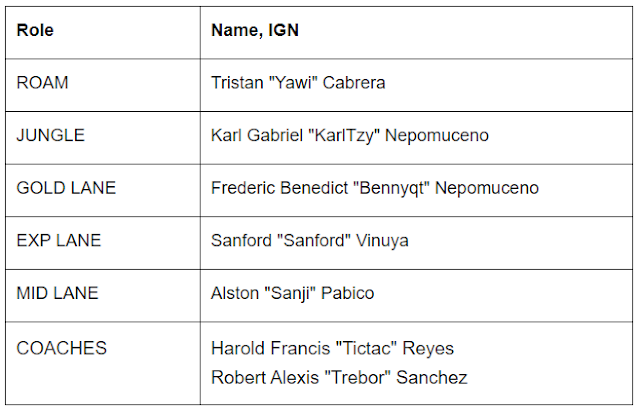The height and width of the screenshot is (414, 640).
Task: Click the MID LANE cell
Action: tap(103, 296)
